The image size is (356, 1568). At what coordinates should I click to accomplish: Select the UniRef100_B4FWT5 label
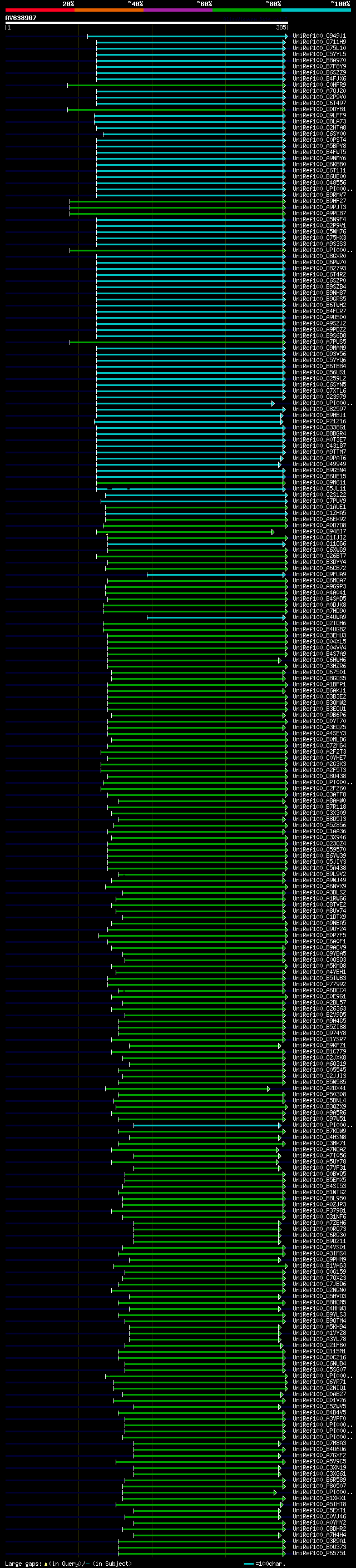coord(319,152)
